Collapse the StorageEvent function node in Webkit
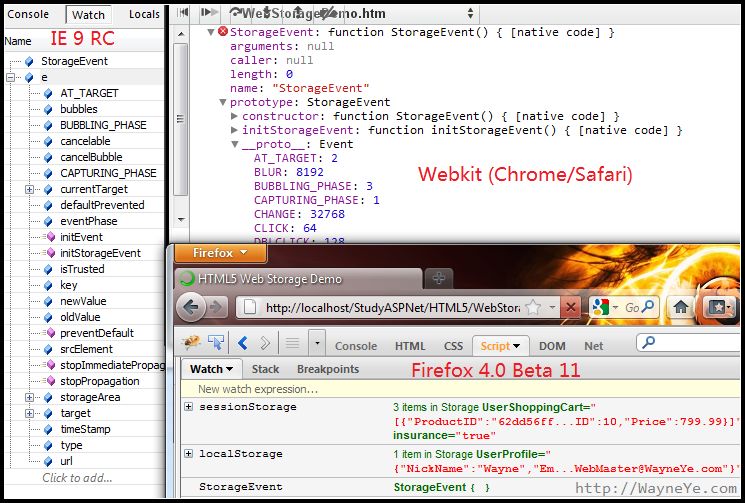 tap(211, 32)
